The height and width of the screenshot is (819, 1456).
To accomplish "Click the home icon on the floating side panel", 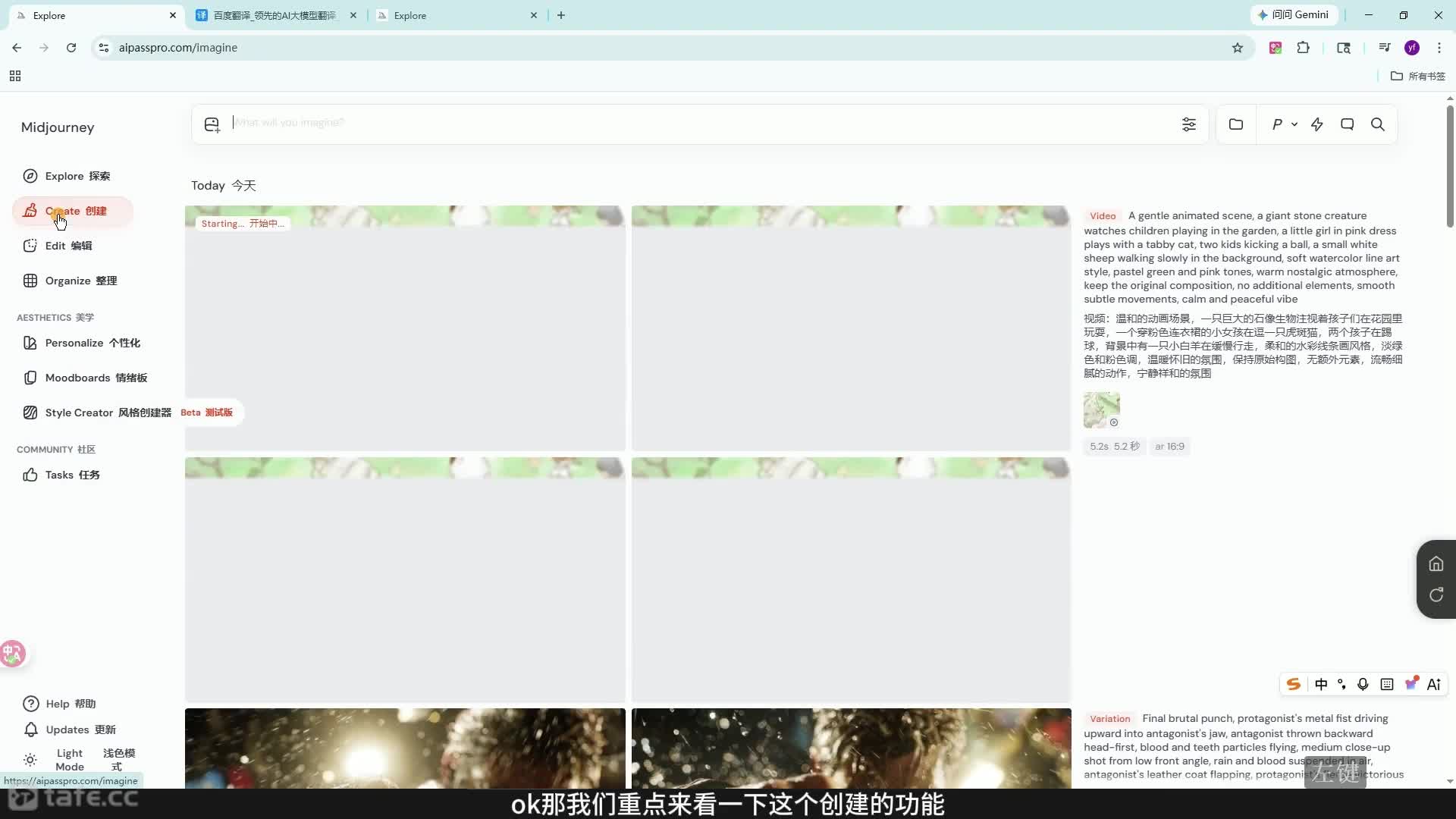I will pyautogui.click(x=1436, y=563).
